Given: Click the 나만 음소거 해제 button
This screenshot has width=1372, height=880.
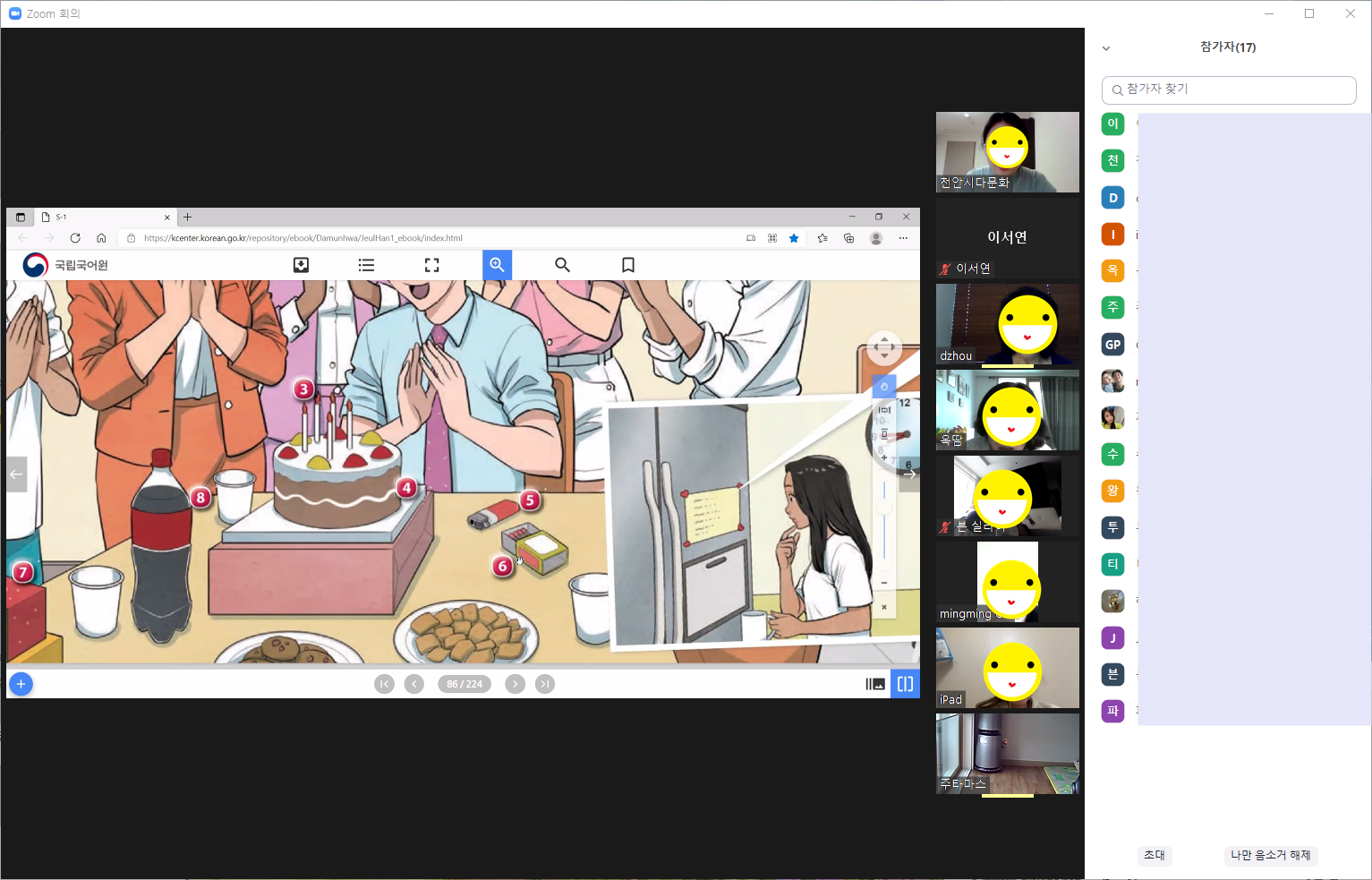Looking at the screenshot, I should pos(1270,855).
